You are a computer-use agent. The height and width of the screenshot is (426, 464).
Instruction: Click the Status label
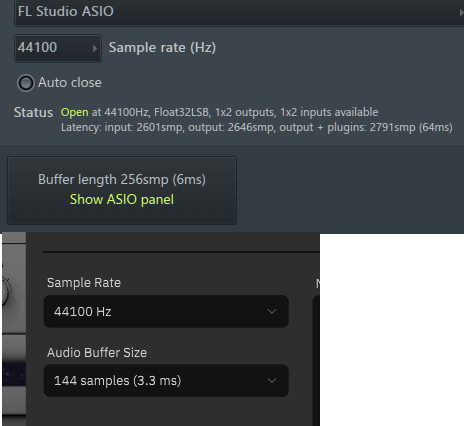33,112
